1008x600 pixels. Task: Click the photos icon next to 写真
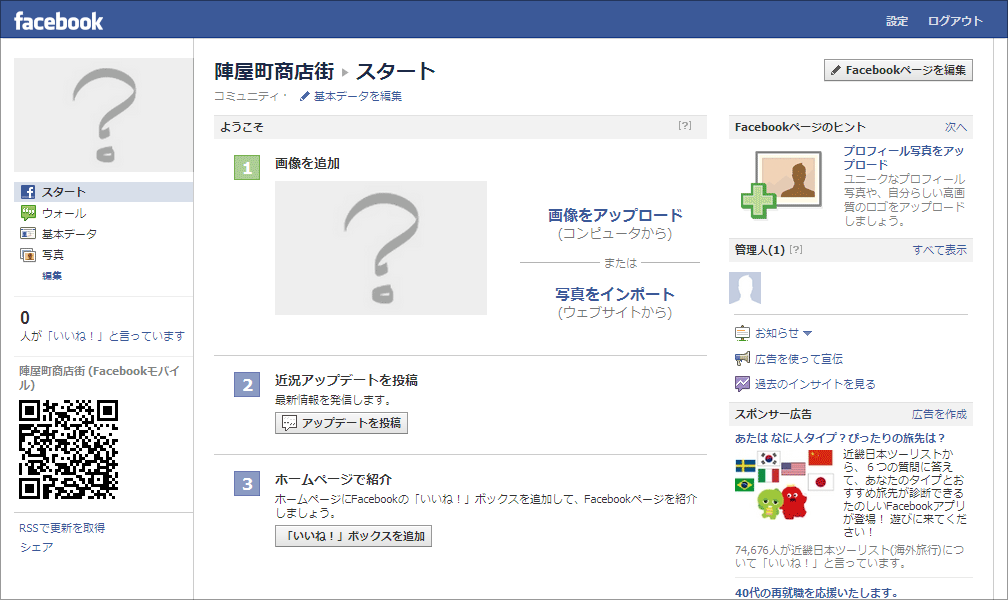pos(28,255)
